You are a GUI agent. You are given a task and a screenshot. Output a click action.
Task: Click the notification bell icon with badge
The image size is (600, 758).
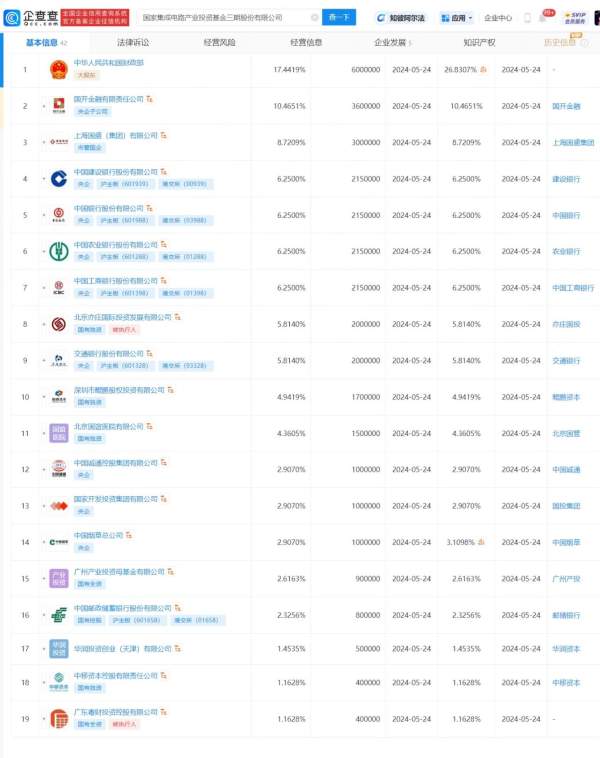point(545,17)
